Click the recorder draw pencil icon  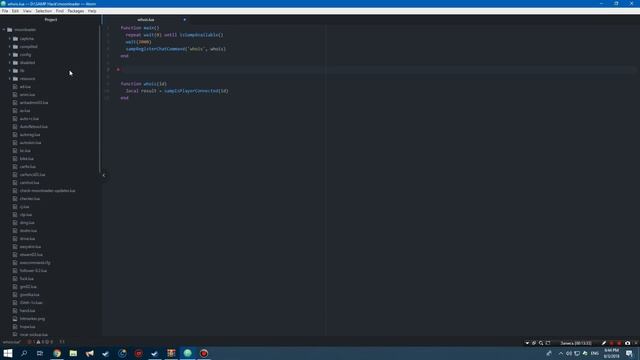604,343
